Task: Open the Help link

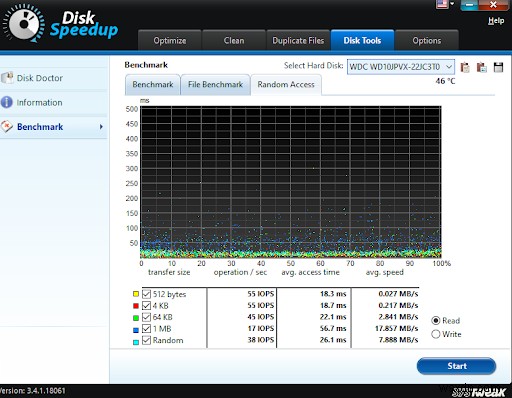Action: point(496,21)
